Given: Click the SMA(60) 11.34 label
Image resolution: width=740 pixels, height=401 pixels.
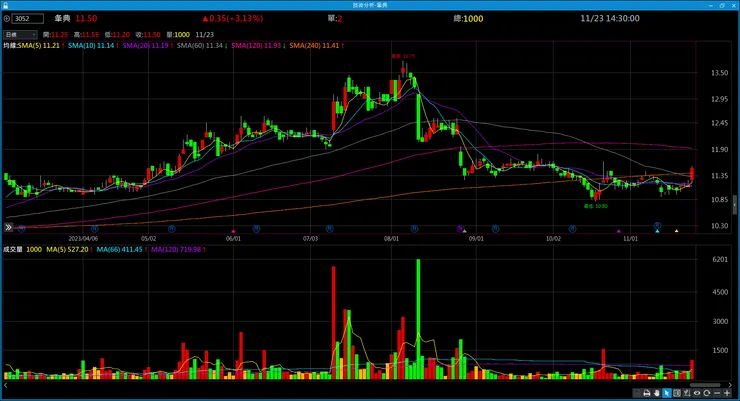Looking at the screenshot, I should point(200,46).
